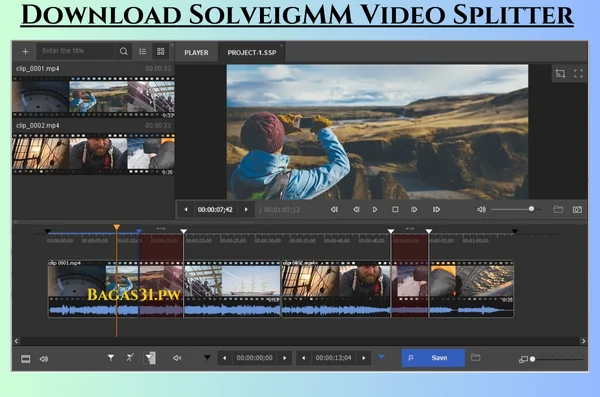Screen dimensions: 600x397
Task: Decrease the 00:00:13;04 end time
Action: click(304, 358)
